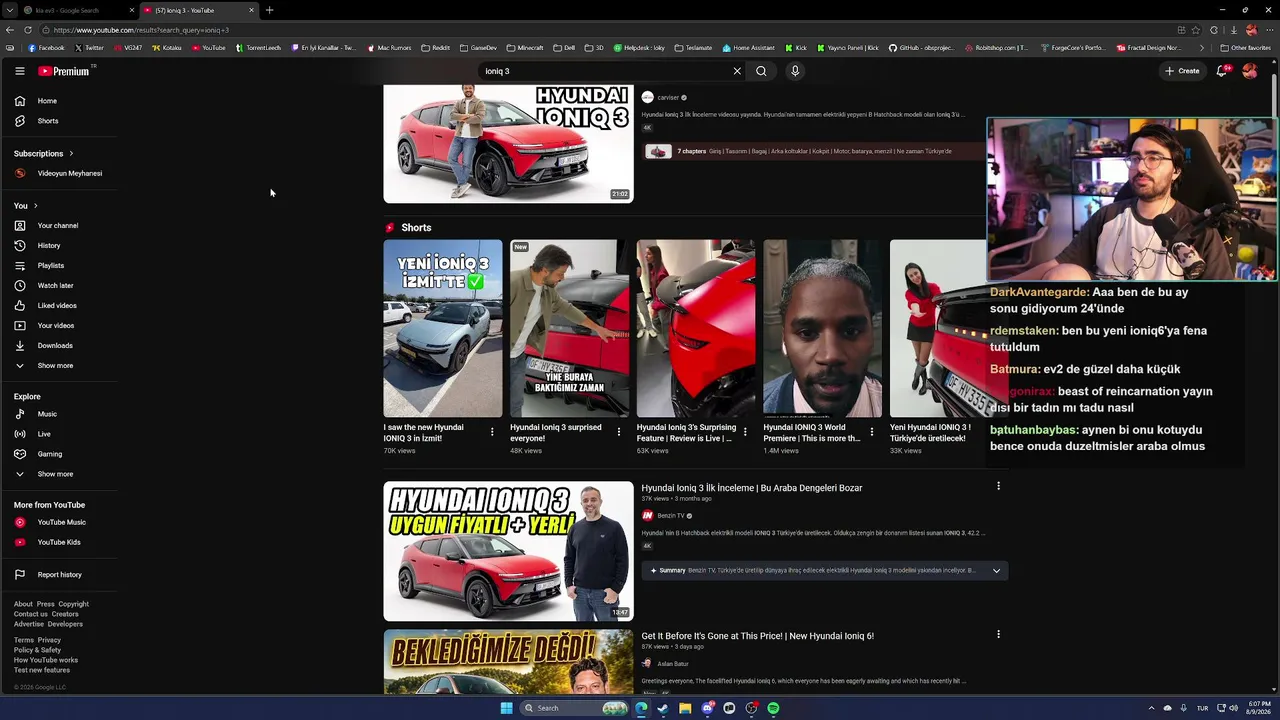Open more options for 'Surprising Feature' short
The image size is (1280, 720).
pos(745,432)
